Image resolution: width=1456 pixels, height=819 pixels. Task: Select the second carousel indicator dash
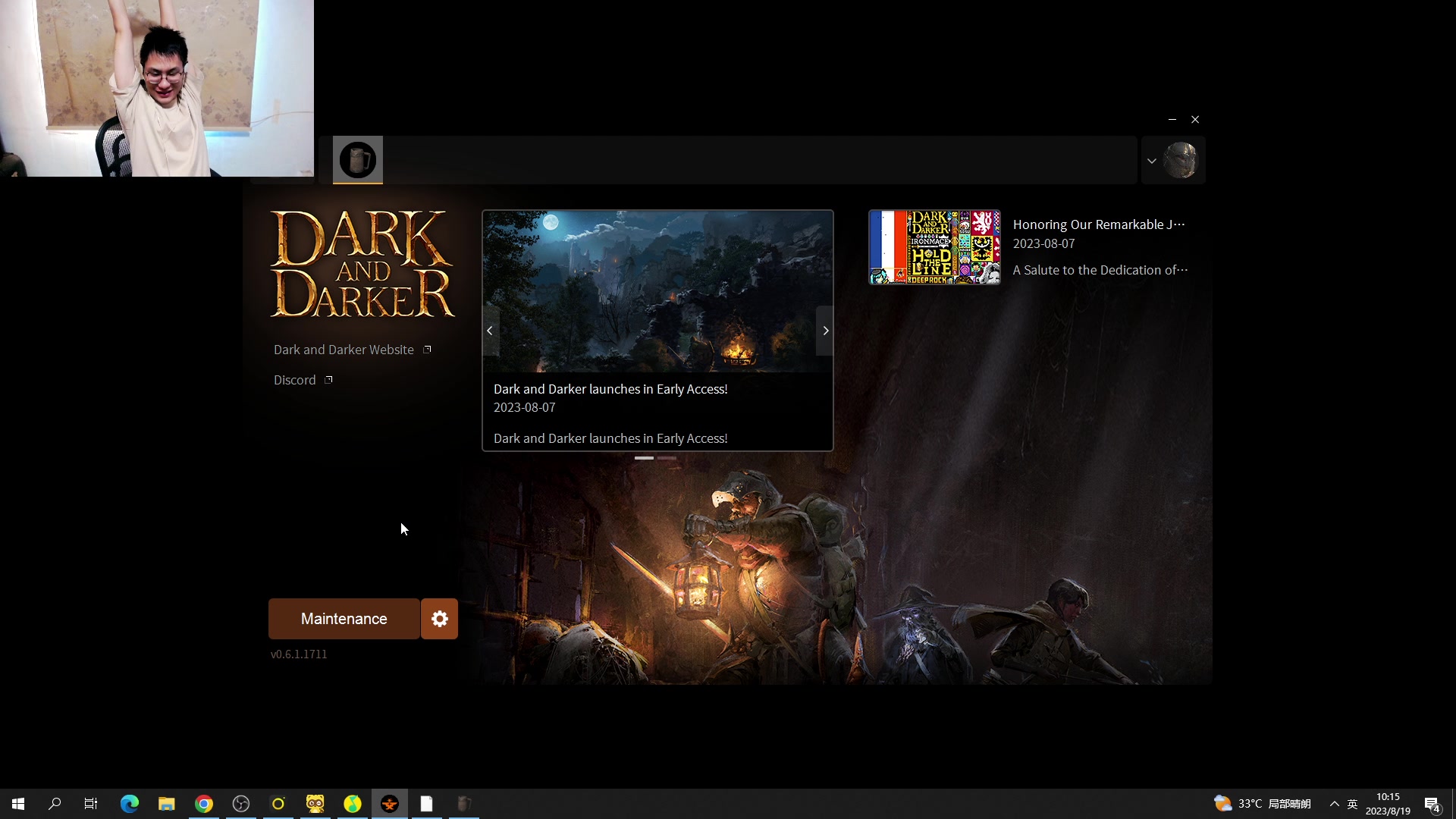tap(667, 458)
